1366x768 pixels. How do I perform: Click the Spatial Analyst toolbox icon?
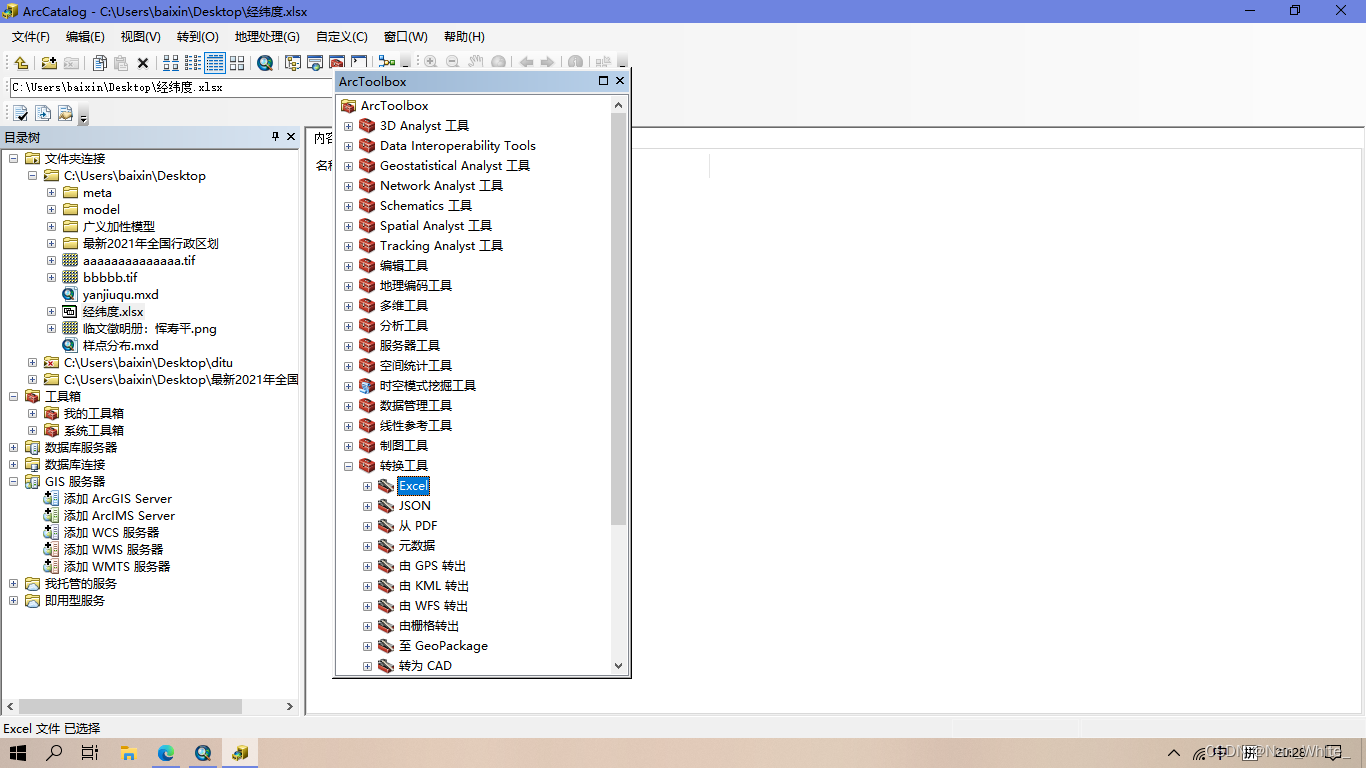click(x=367, y=226)
